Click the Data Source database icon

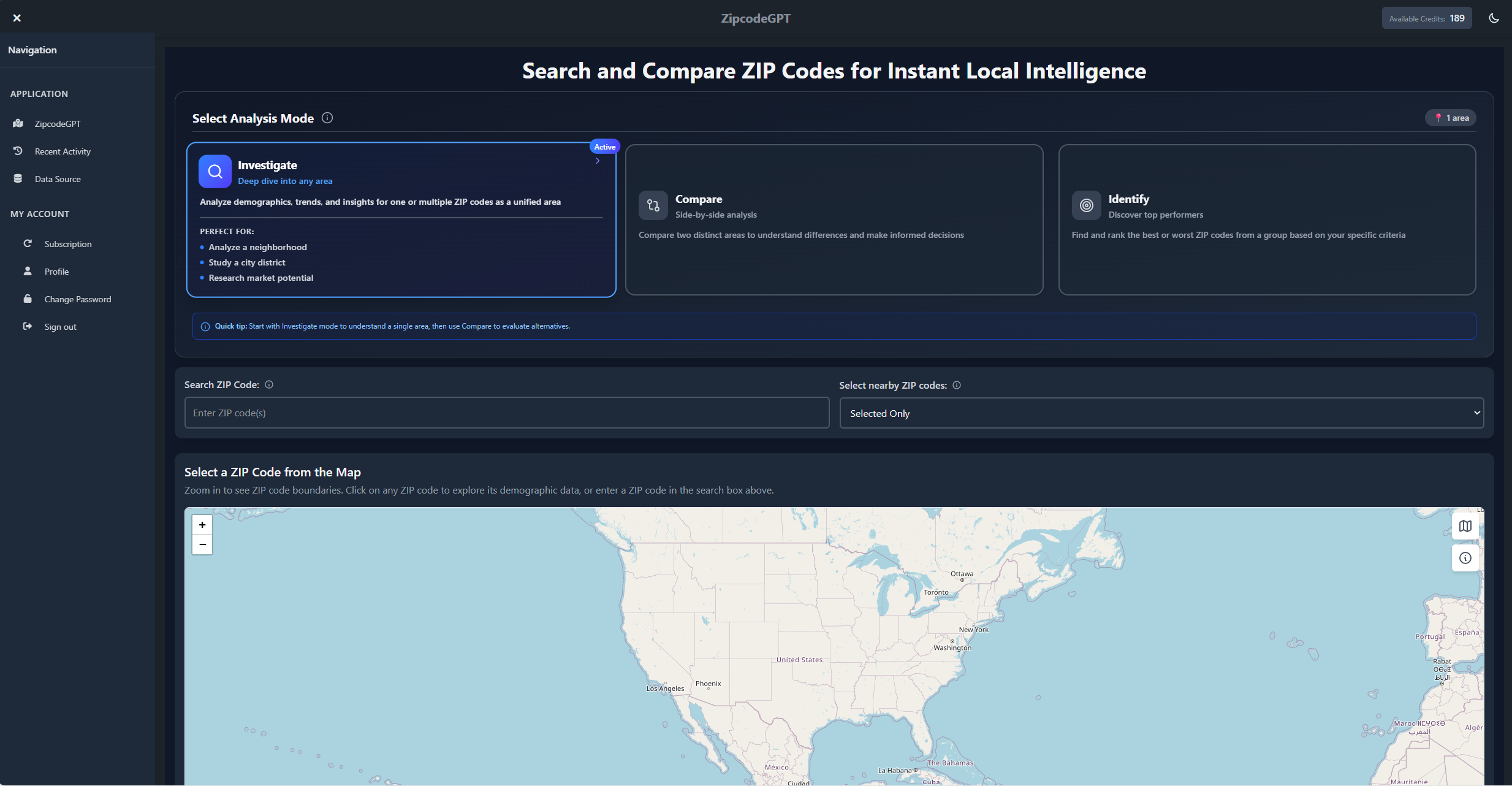pyautogui.click(x=18, y=178)
